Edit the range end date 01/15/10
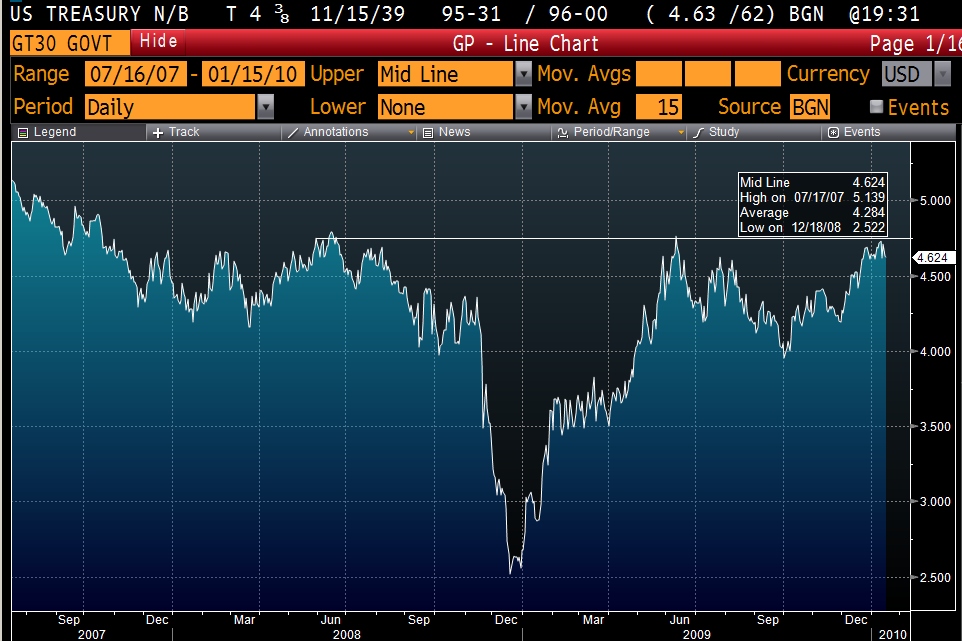 coord(253,74)
